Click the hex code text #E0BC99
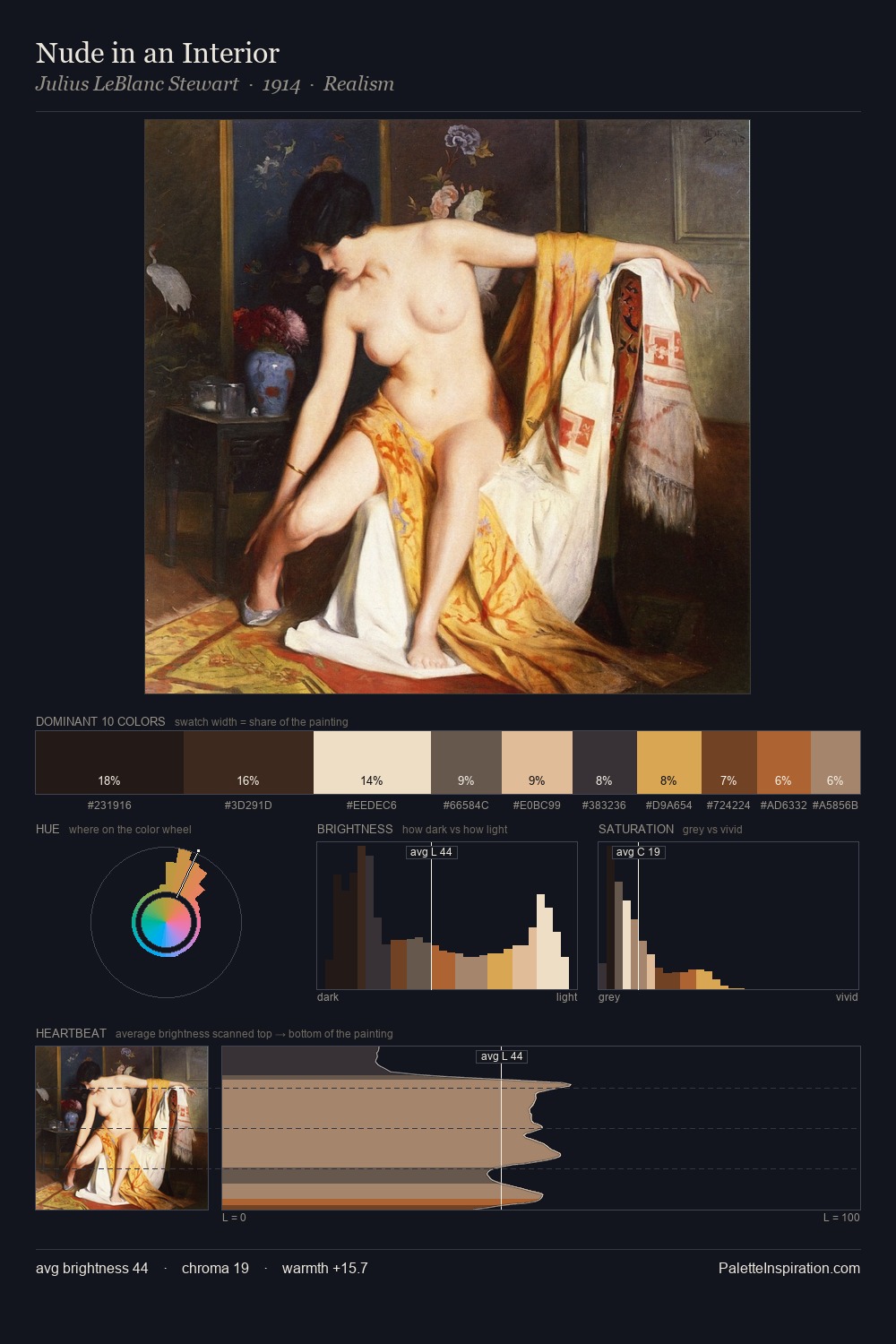The height and width of the screenshot is (1344, 896). pos(537,805)
